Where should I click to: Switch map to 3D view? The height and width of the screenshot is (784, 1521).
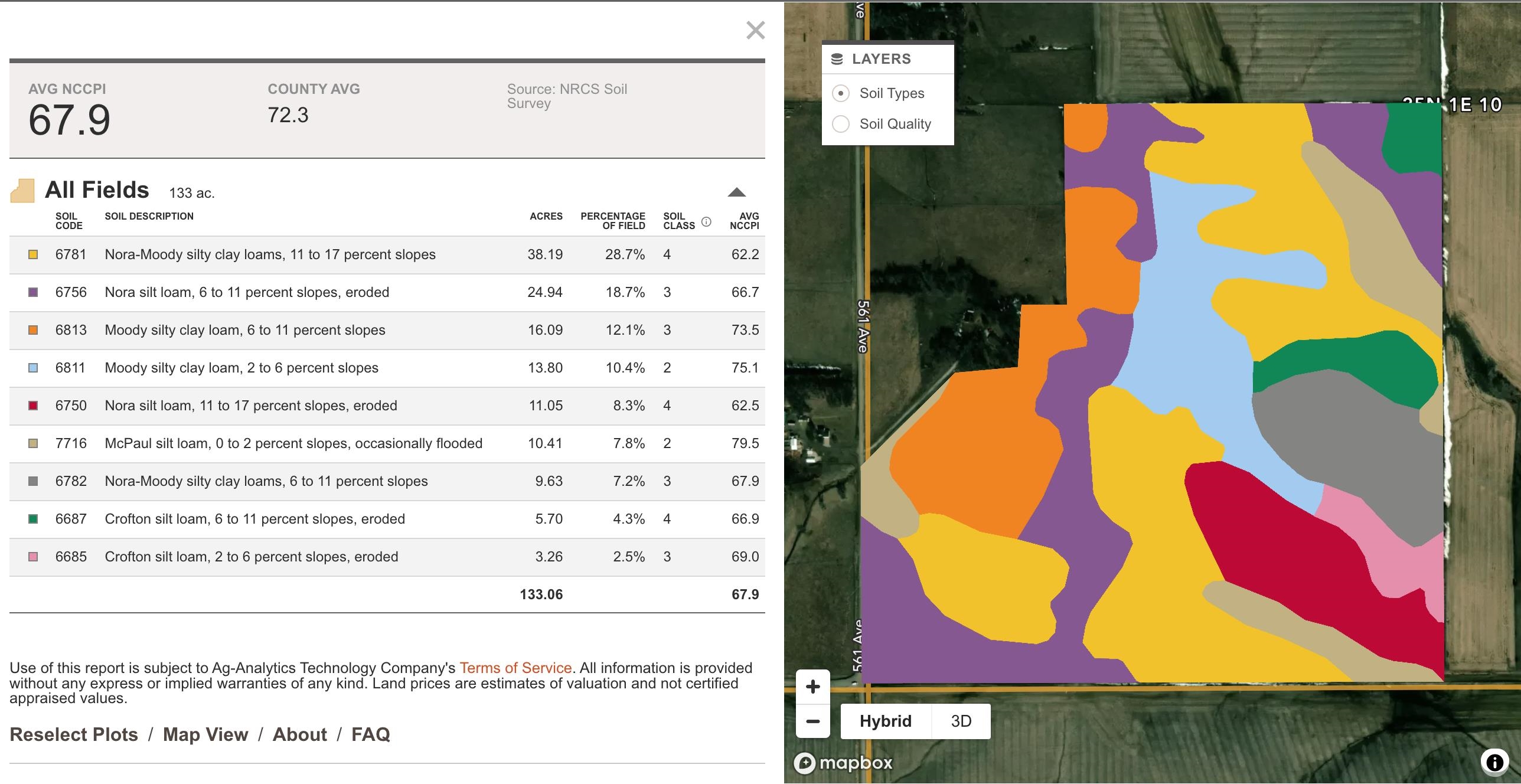pyautogui.click(x=961, y=721)
